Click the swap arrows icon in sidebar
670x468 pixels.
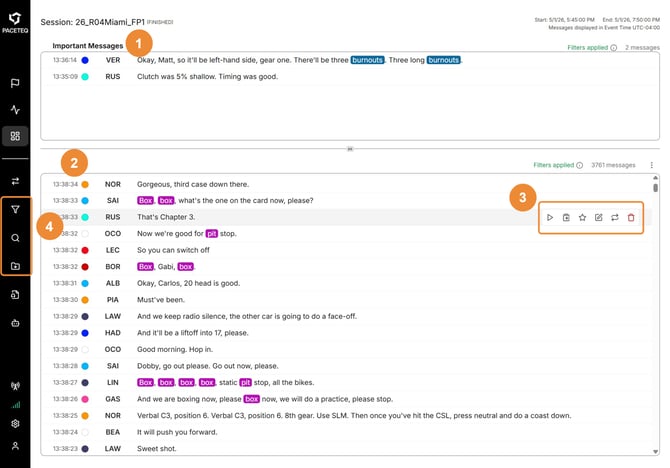pyautogui.click(x=15, y=181)
